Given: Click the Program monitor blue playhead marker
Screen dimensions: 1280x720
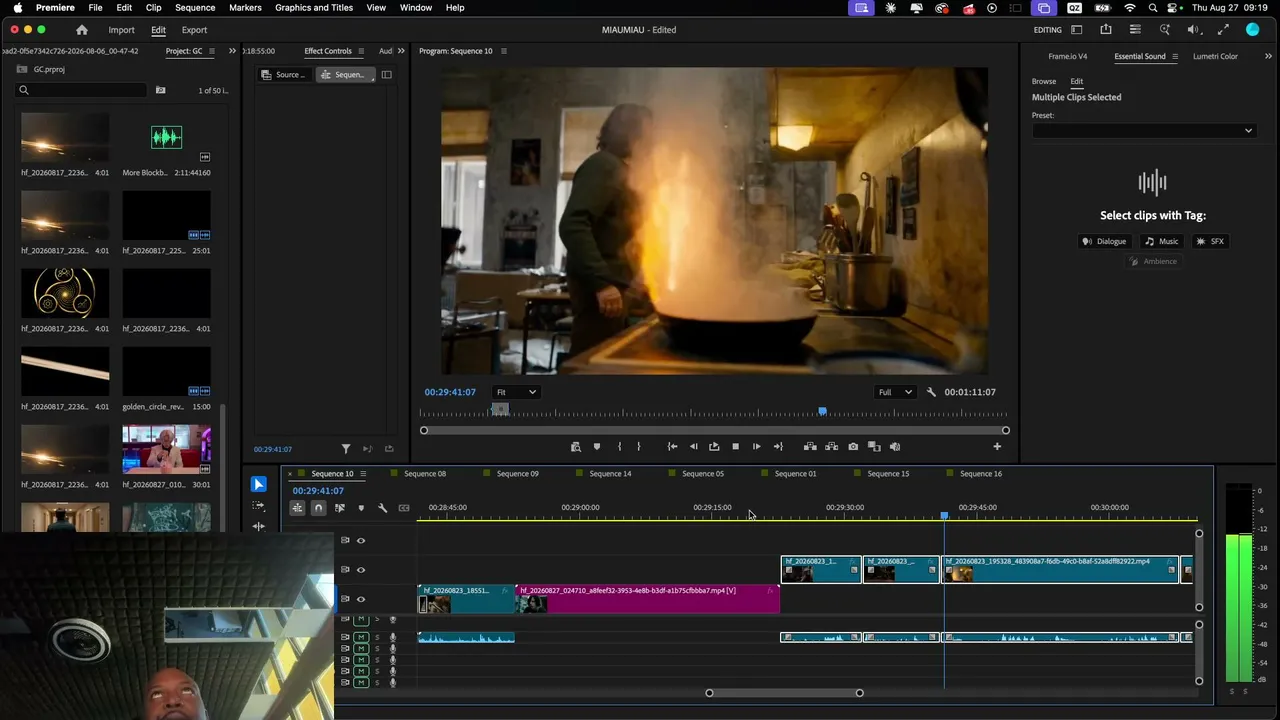Looking at the screenshot, I should (822, 411).
